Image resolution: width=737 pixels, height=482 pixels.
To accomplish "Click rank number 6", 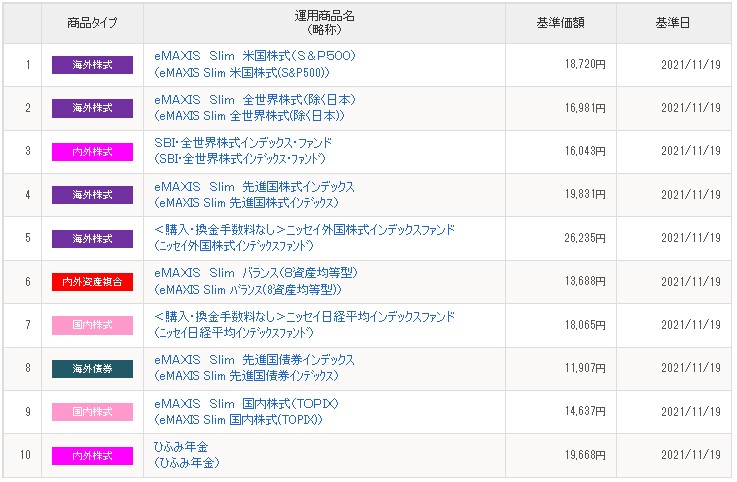I will (x=28, y=282).
